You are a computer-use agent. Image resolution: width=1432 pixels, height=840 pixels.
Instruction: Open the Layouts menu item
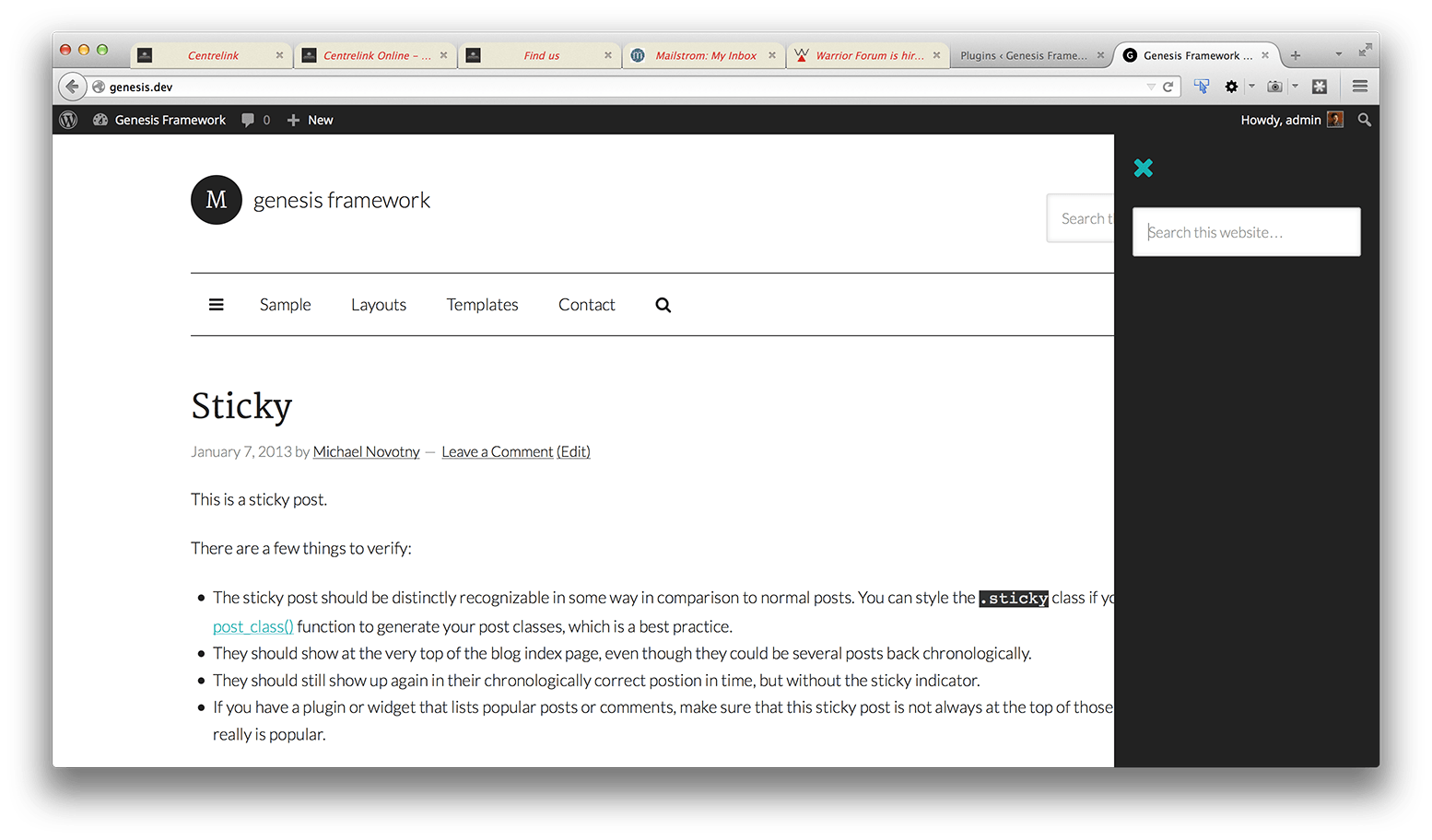379,305
